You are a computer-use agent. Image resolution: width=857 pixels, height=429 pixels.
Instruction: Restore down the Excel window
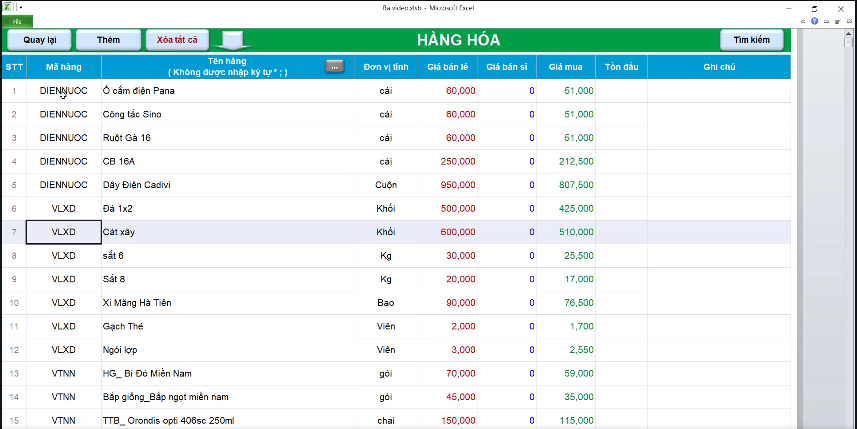pos(814,8)
